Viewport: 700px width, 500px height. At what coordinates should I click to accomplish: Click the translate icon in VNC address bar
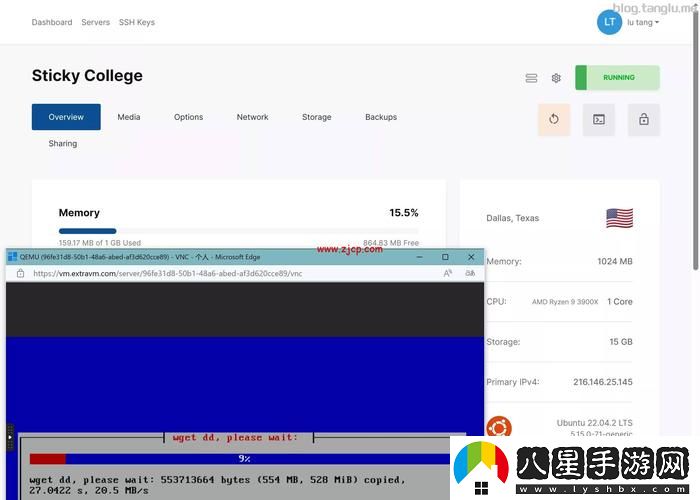pyautogui.click(x=470, y=273)
